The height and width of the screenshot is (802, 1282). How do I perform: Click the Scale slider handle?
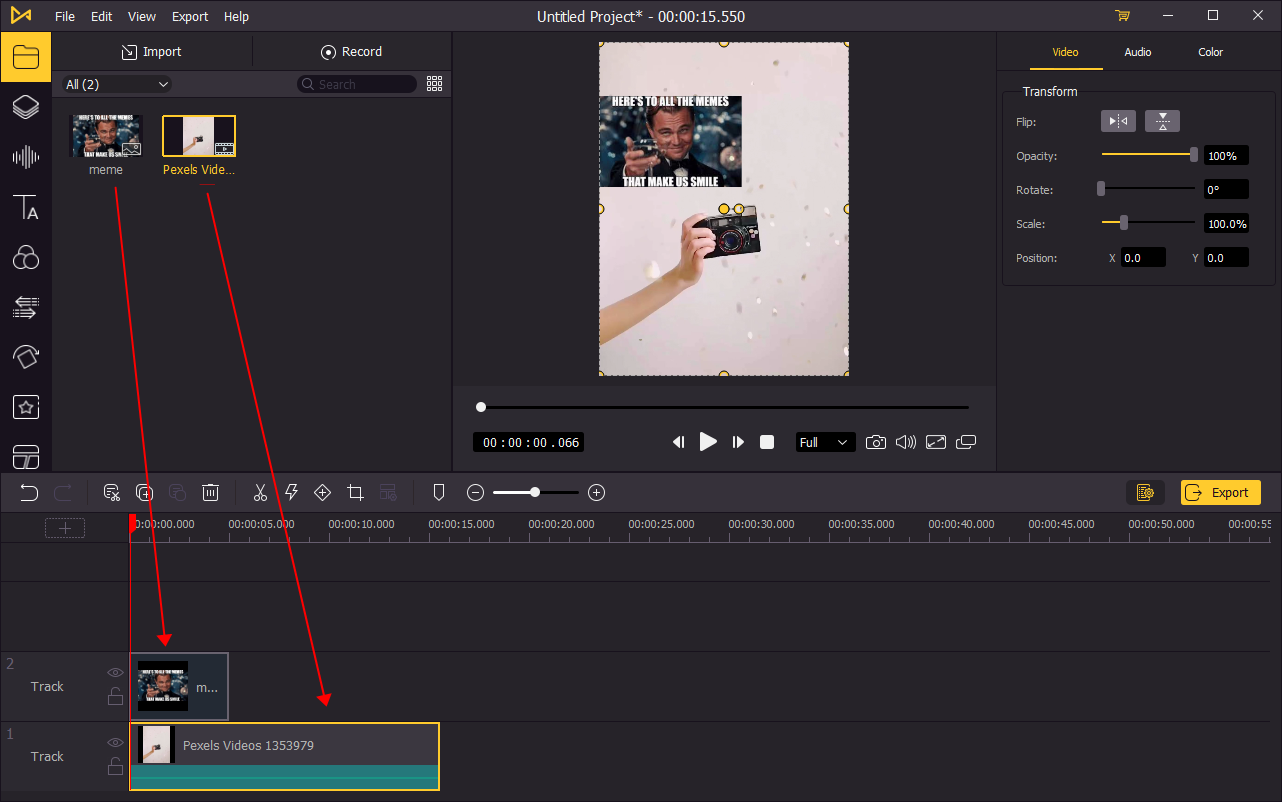tap(1124, 222)
